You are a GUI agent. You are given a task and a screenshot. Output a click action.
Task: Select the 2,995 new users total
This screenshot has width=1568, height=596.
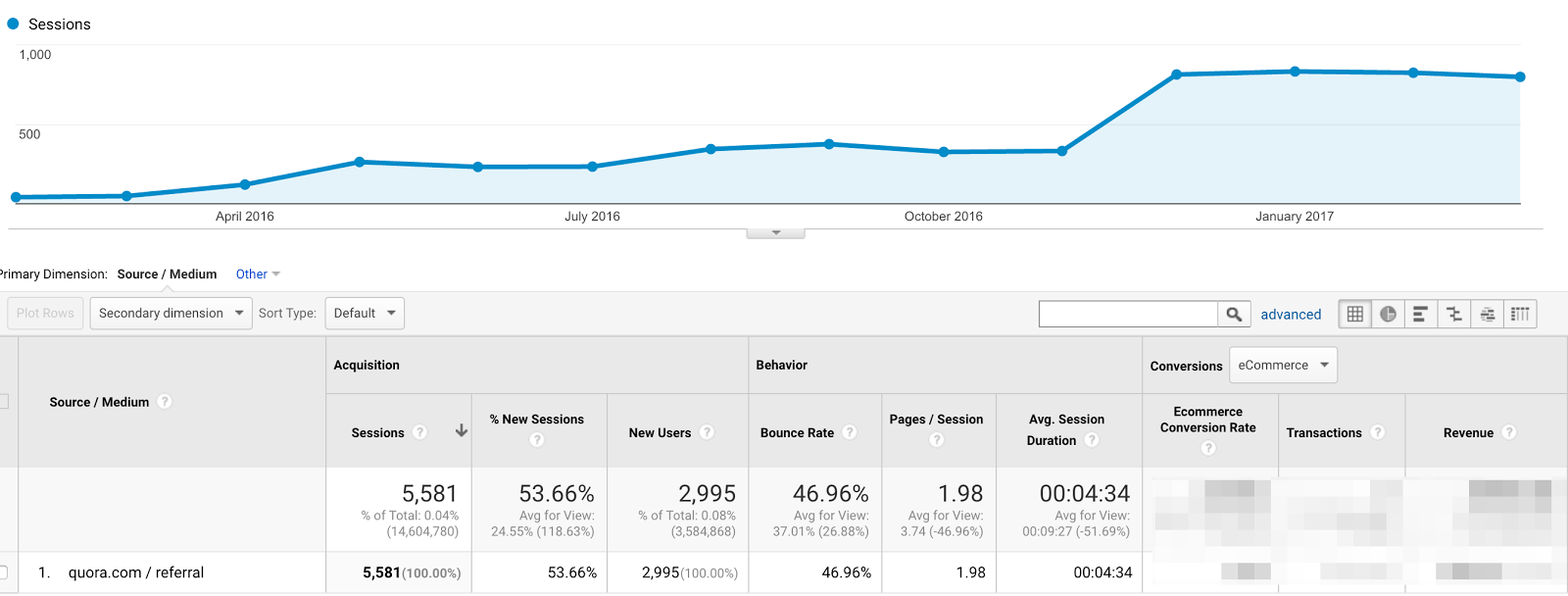[x=707, y=493]
